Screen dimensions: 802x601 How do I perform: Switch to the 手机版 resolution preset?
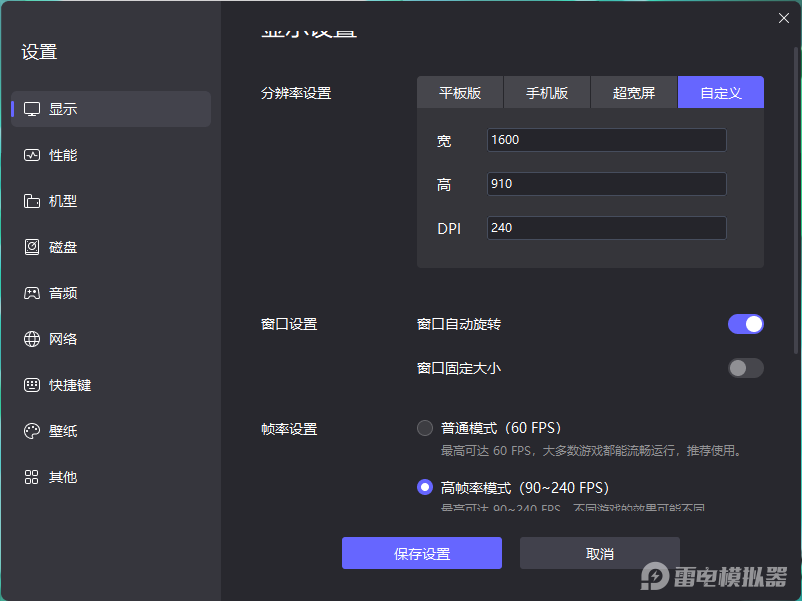[x=546, y=92]
